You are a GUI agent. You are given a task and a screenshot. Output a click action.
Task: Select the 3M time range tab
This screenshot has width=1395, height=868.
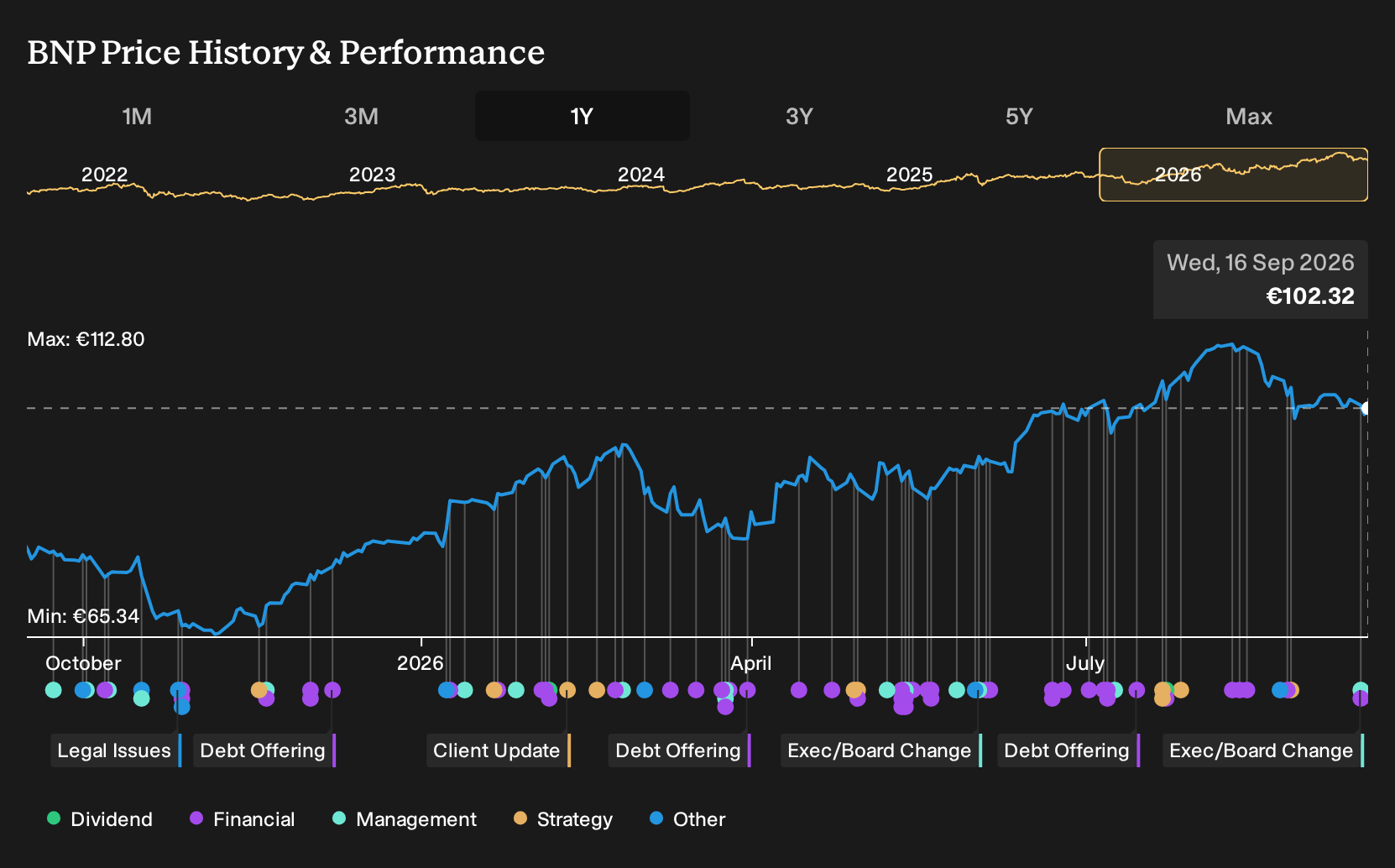361,116
